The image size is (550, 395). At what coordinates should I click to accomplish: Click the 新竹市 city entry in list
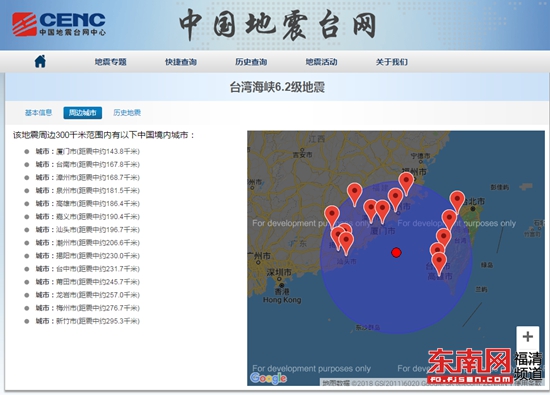click(88, 321)
